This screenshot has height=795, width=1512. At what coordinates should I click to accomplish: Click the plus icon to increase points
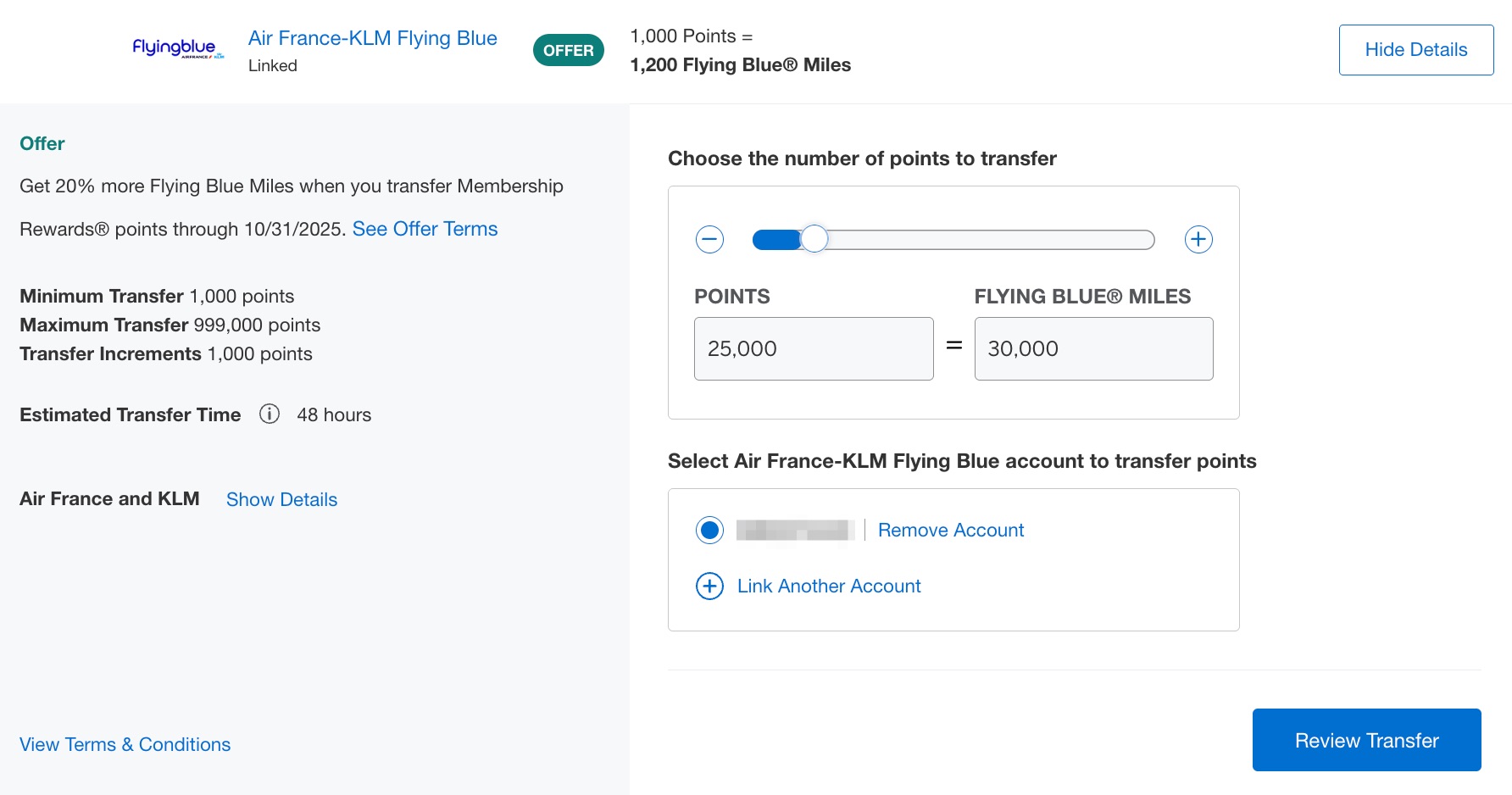(x=1198, y=240)
